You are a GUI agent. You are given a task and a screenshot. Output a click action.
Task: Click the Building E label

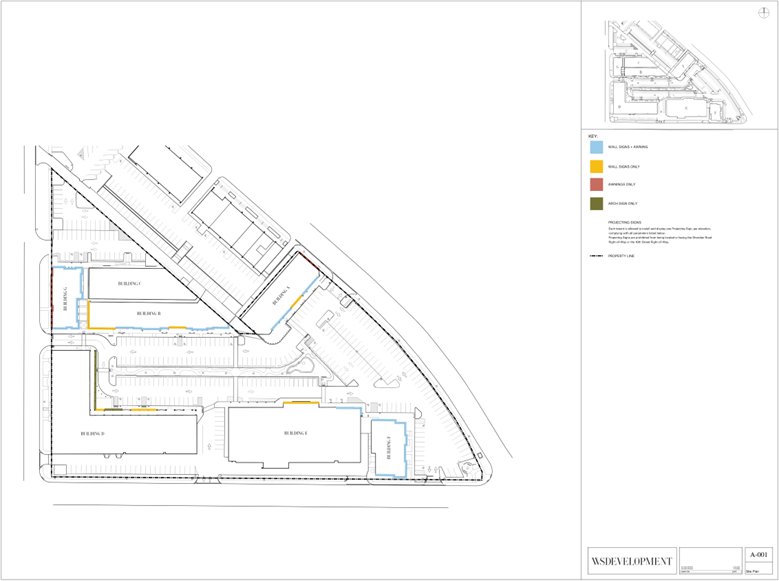[x=295, y=432]
